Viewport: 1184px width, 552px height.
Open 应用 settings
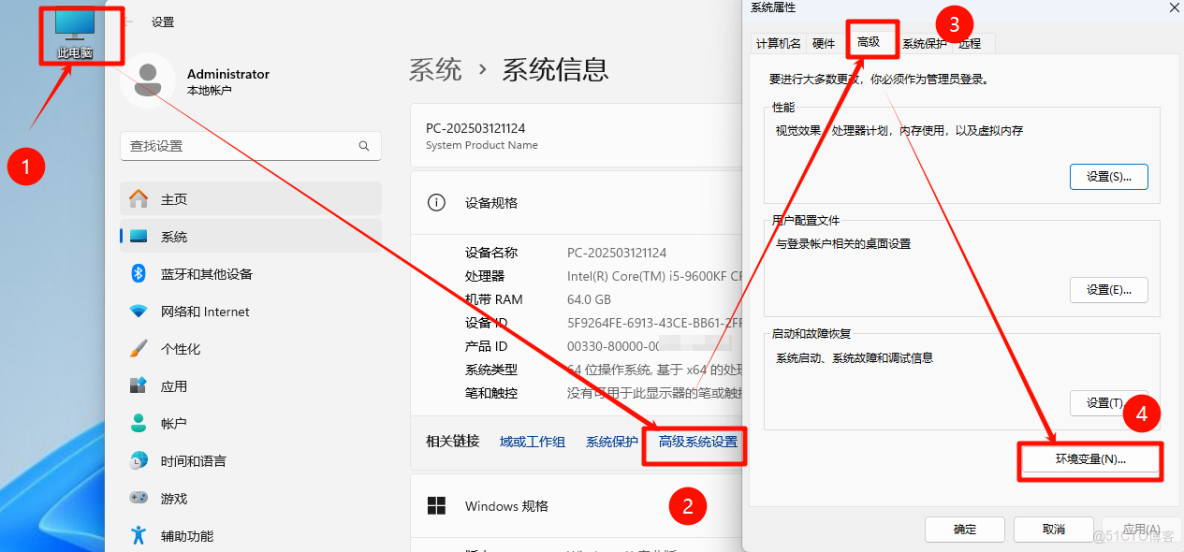pyautogui.click(x=251, y=386)
